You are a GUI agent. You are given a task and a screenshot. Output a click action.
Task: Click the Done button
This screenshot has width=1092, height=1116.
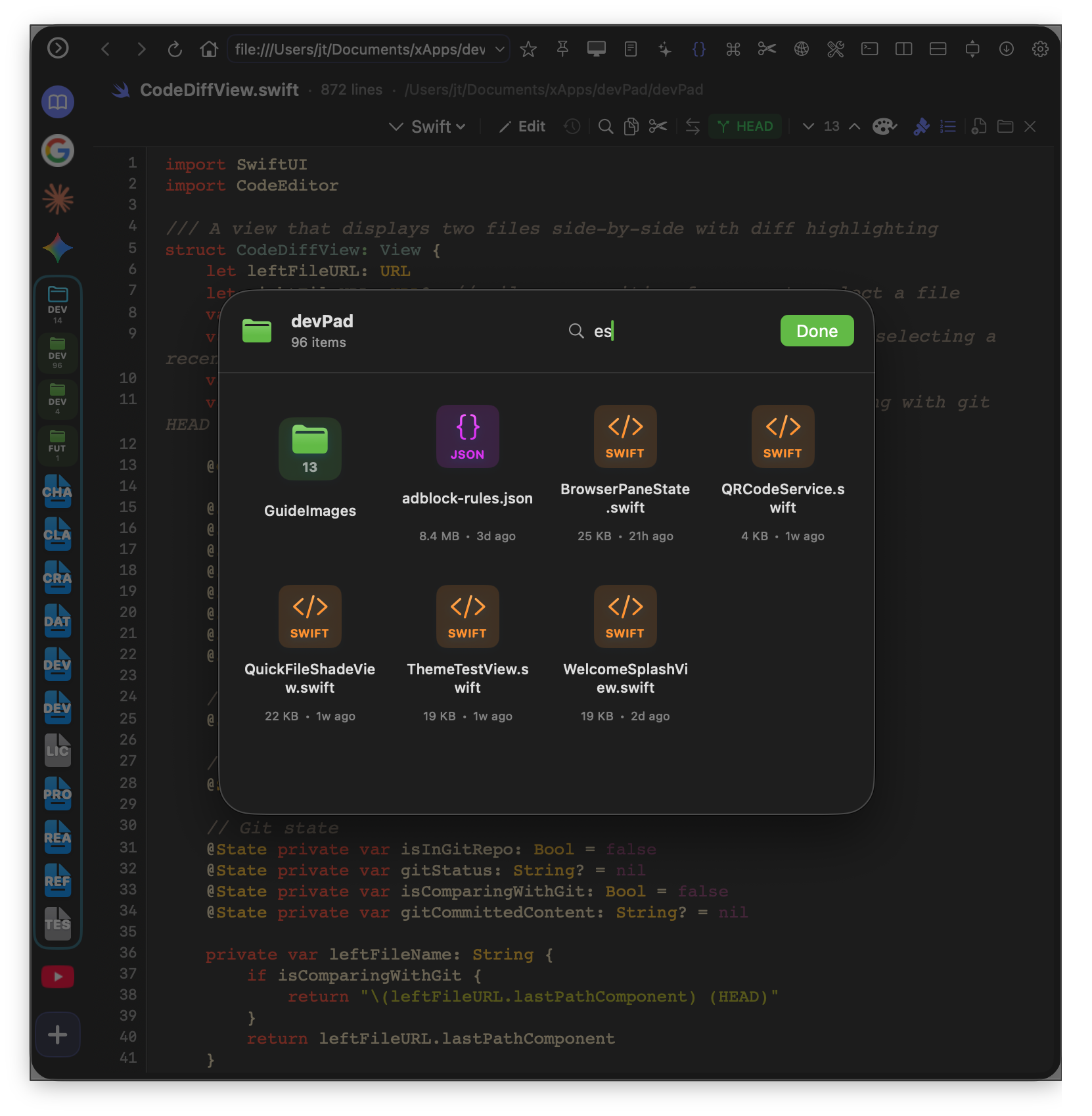tap(817, 331)
